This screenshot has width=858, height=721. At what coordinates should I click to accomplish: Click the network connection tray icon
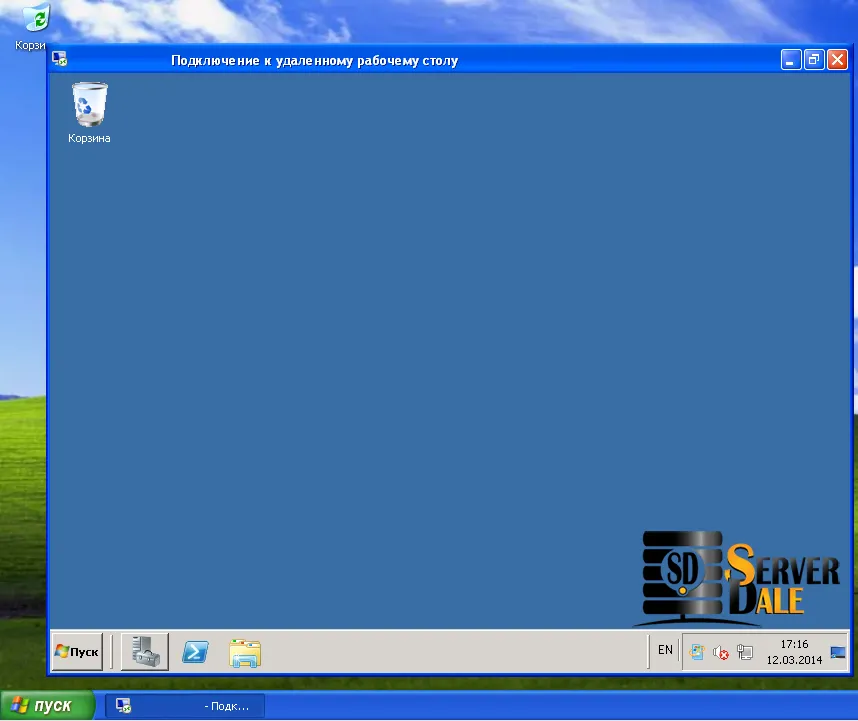pyautogui.click(x=745, y=652)
